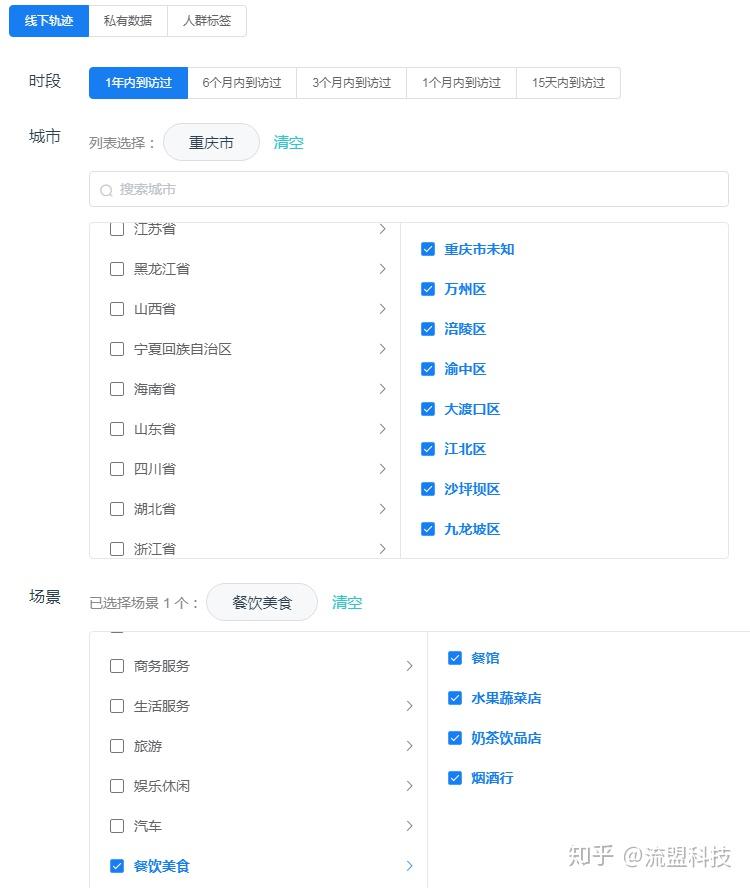Uncheck the 餐饮美食 category checkbox
The height and width of the screenshot is (888, 750).
point(117,866)
